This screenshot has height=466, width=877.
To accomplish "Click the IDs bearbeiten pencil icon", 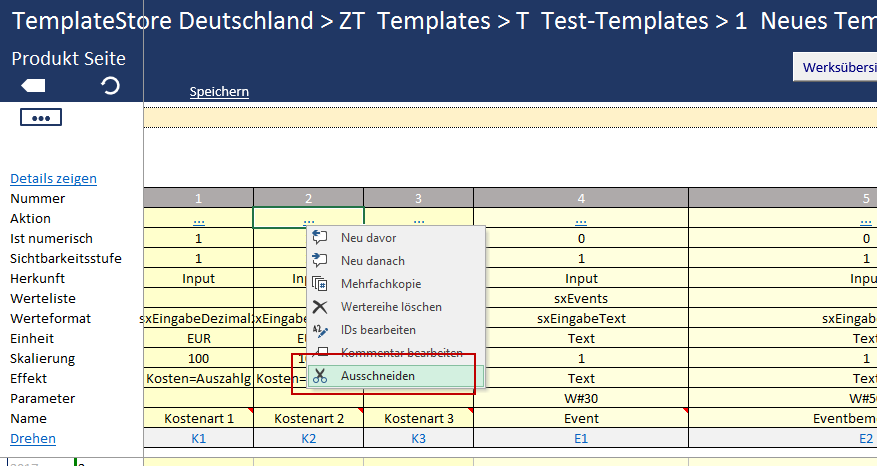I will coord(320,330).
